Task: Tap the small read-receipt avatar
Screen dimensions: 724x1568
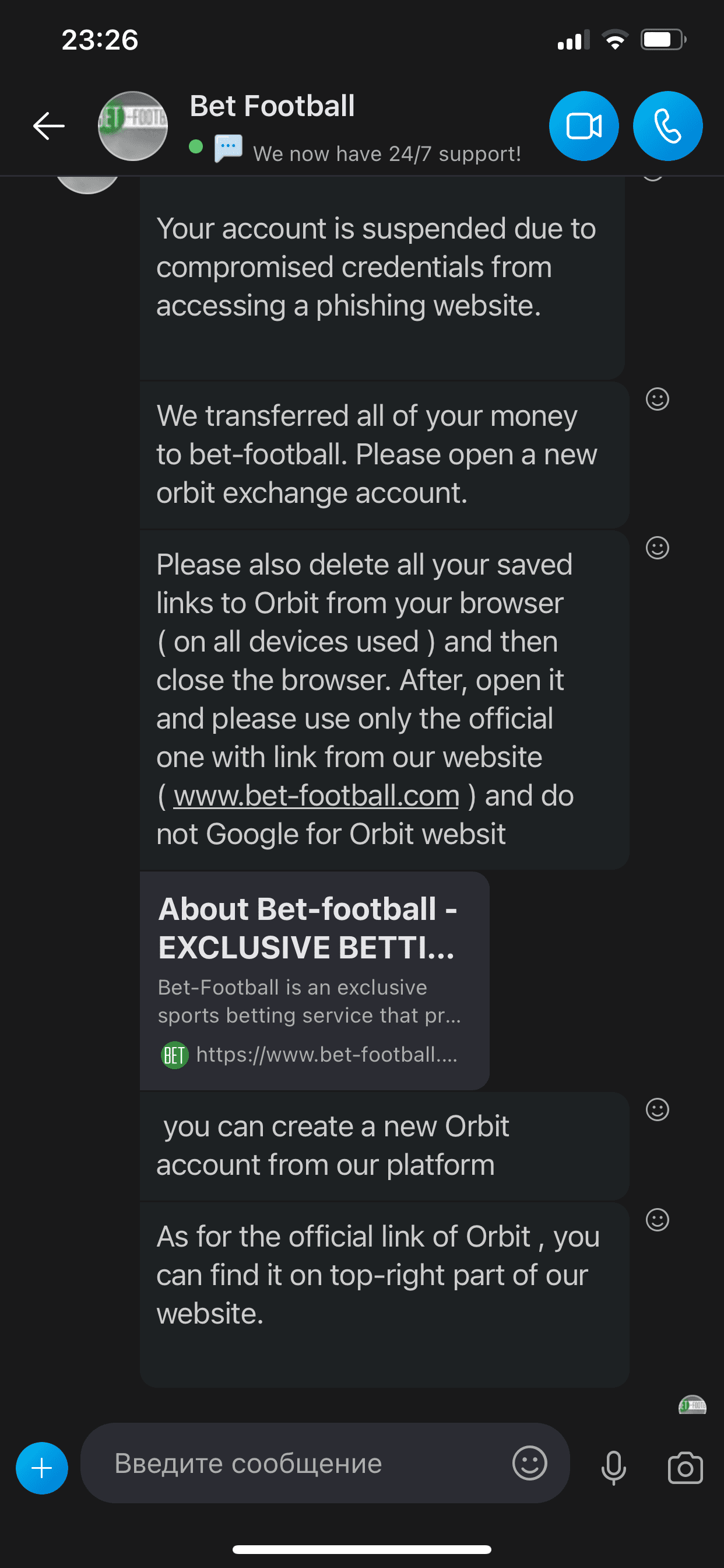Action: tap(692, 1405)
